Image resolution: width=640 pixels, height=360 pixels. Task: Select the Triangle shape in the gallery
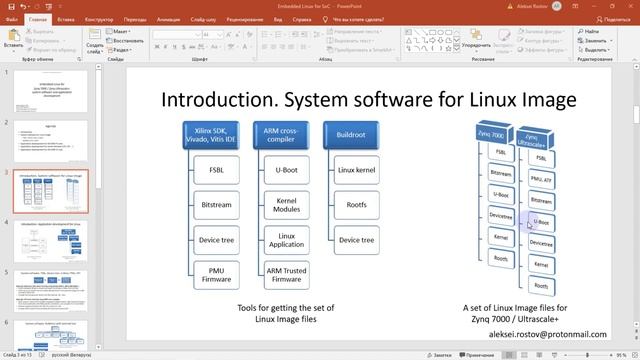tap(409, 40)
